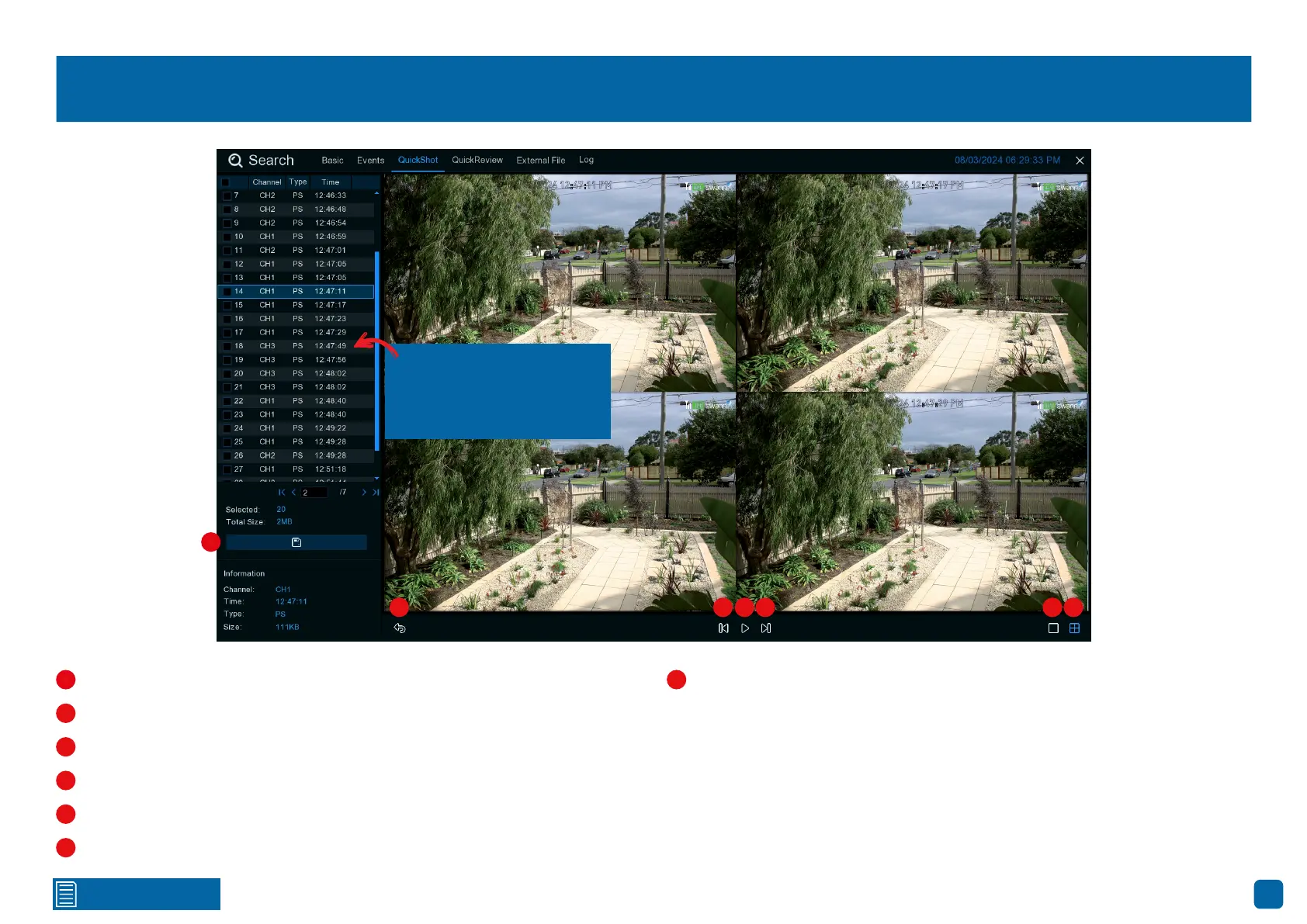This screenshot has width=1307, height=924.
Task: Tick the checkbox for row 25
Action: coord(227,442)
